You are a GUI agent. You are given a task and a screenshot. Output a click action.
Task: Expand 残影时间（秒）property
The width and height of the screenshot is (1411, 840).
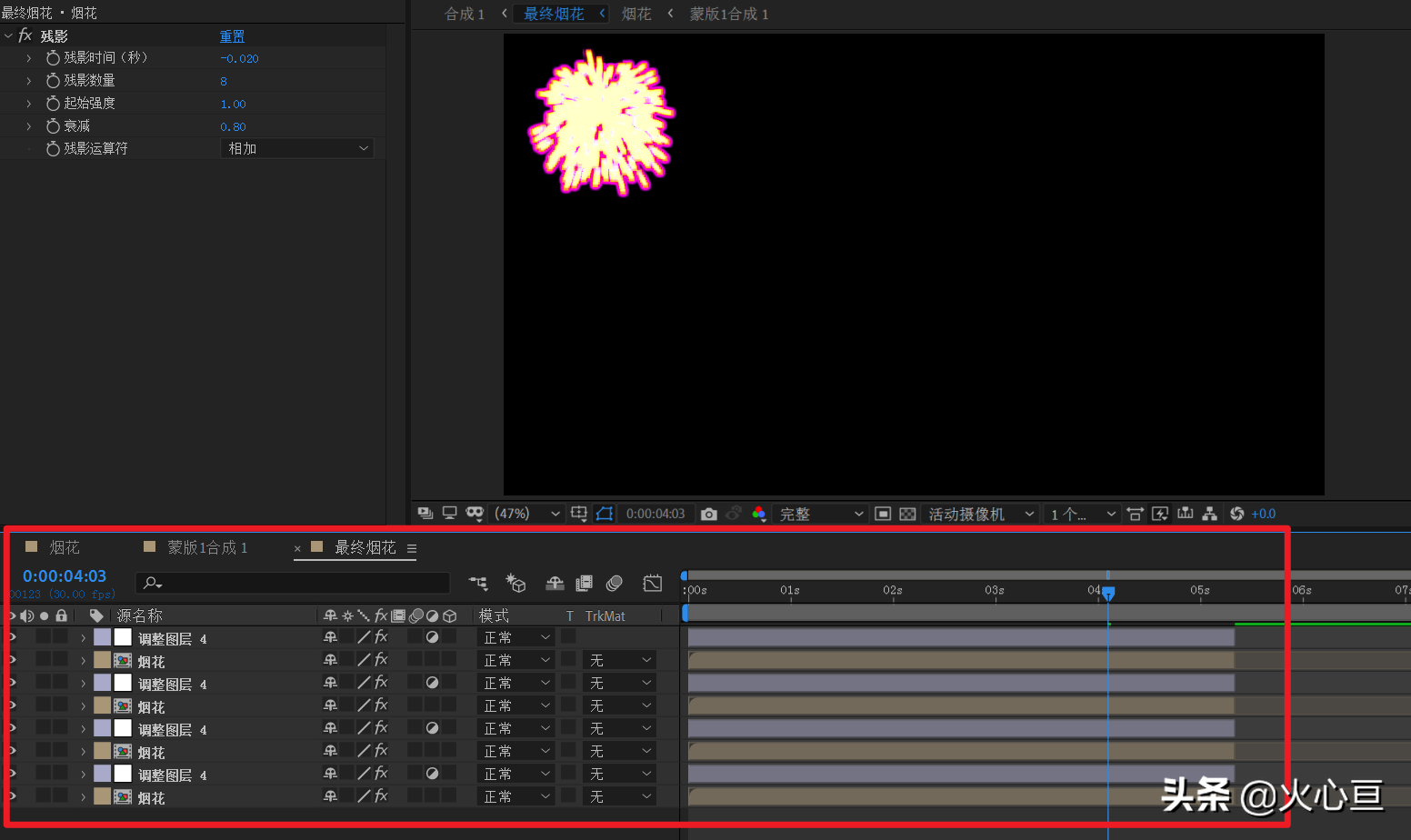[29, 57]
